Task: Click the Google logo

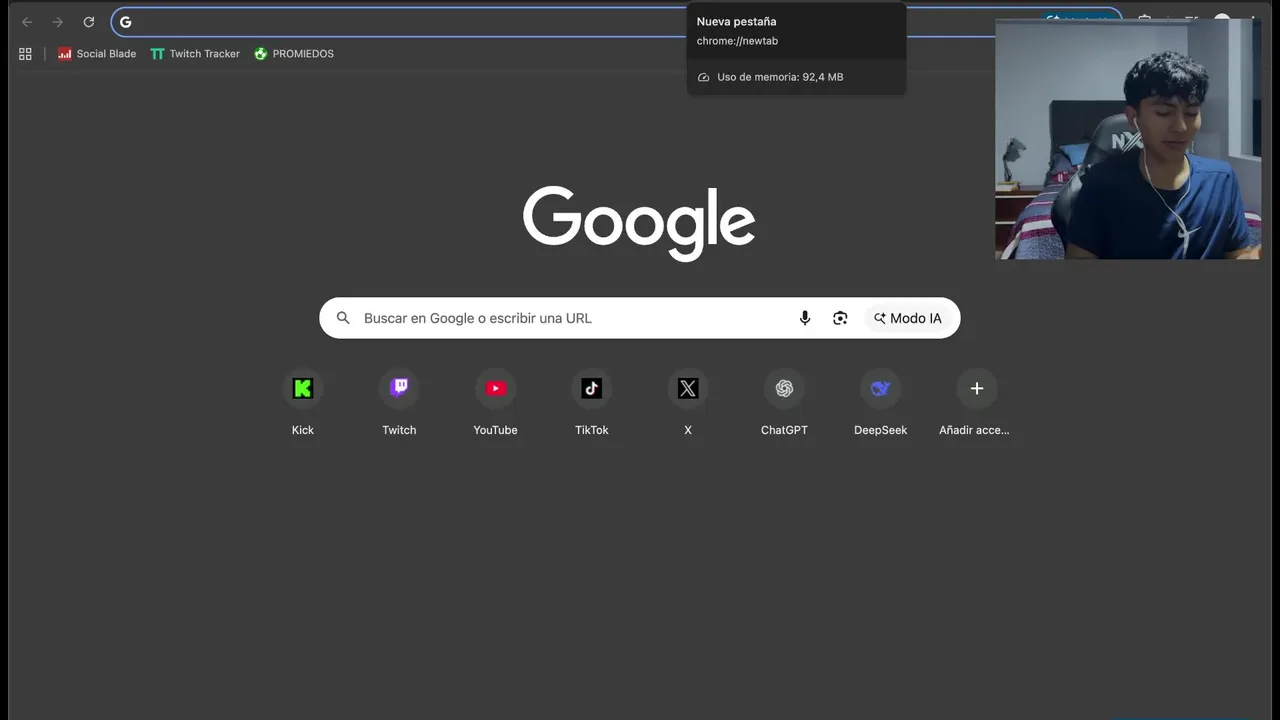Action: pos(639,224)
